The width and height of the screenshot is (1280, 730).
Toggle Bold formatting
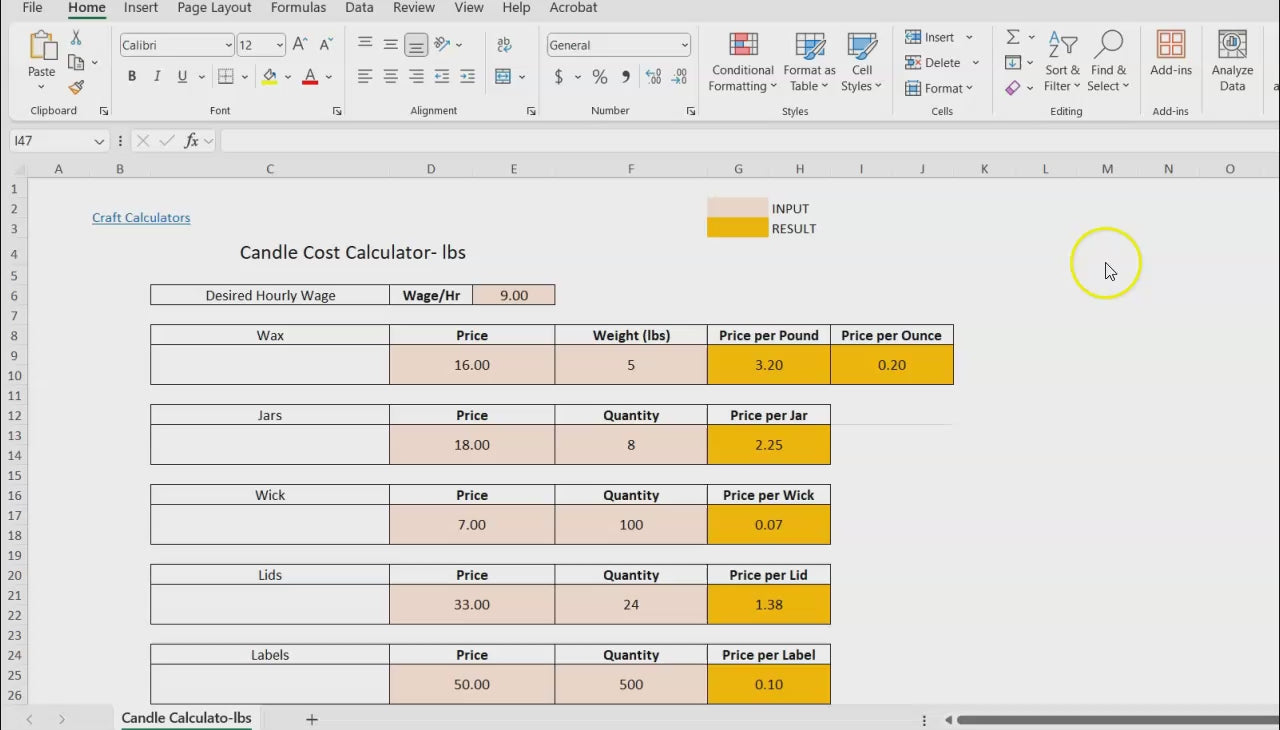132,77
